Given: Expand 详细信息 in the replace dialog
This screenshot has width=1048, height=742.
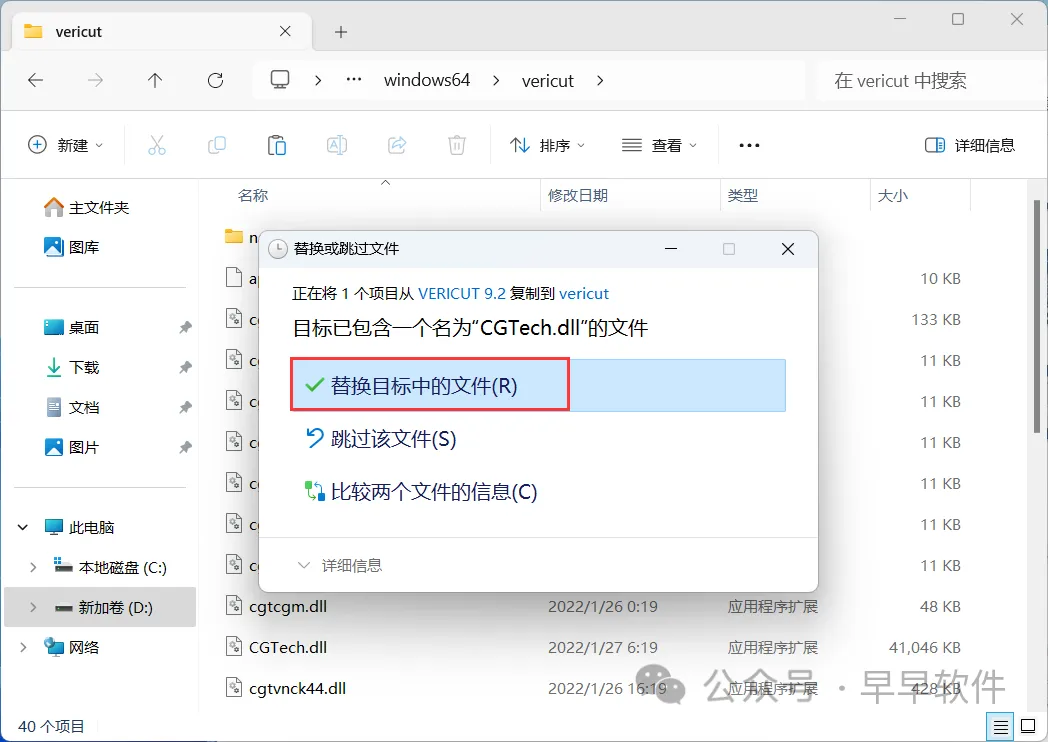Looking at the screenshot, I should 340,566.
